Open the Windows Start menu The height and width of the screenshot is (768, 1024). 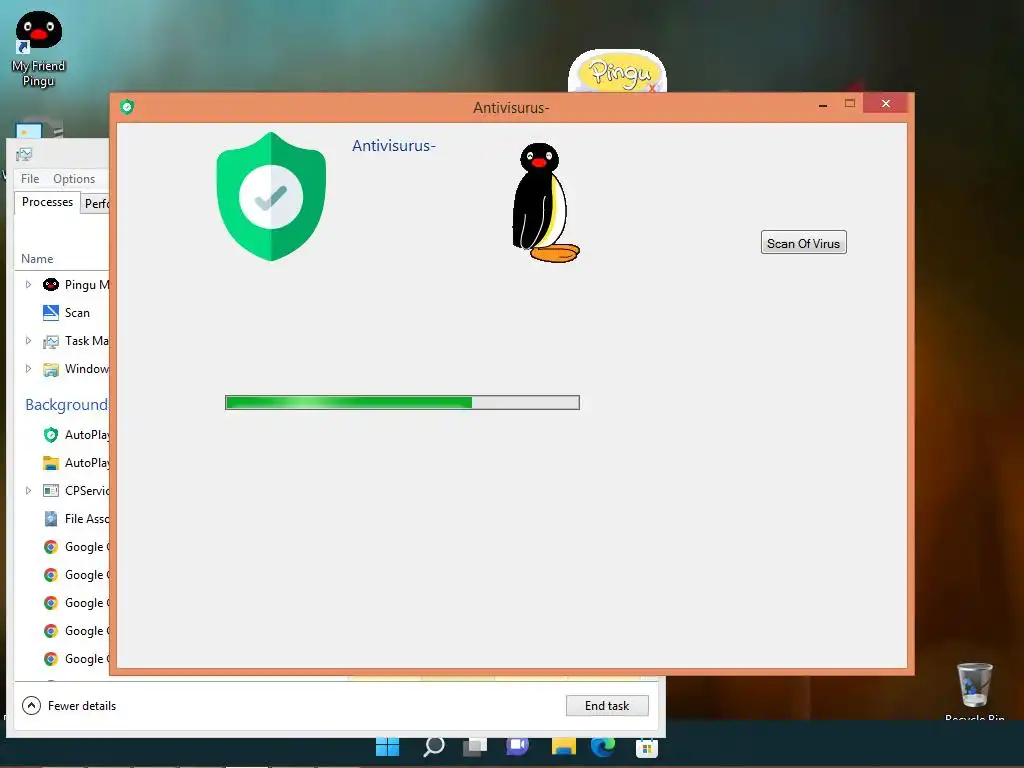click(x=387, y=746)
